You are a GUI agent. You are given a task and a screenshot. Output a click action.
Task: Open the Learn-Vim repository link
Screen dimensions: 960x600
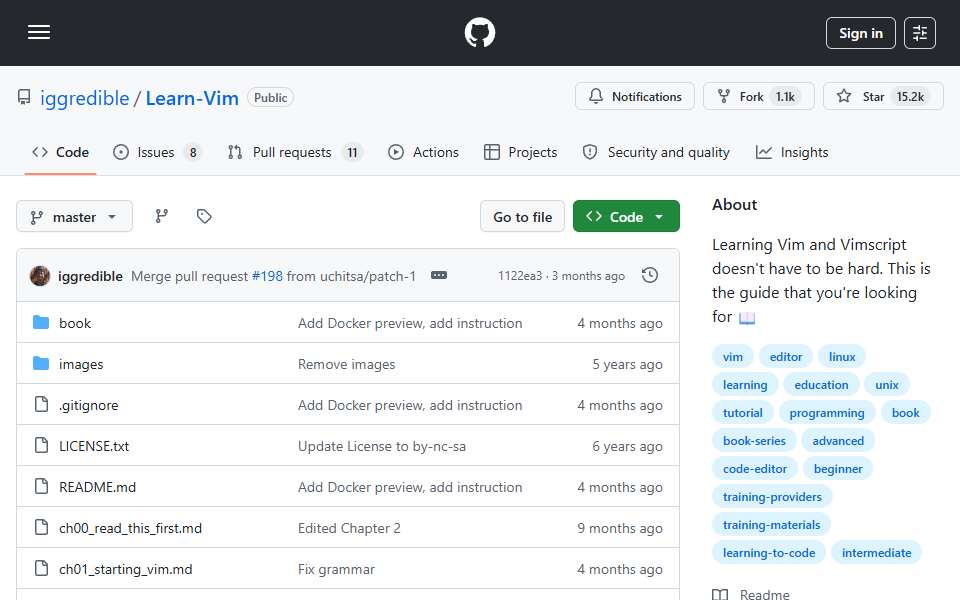pos(192,98)
